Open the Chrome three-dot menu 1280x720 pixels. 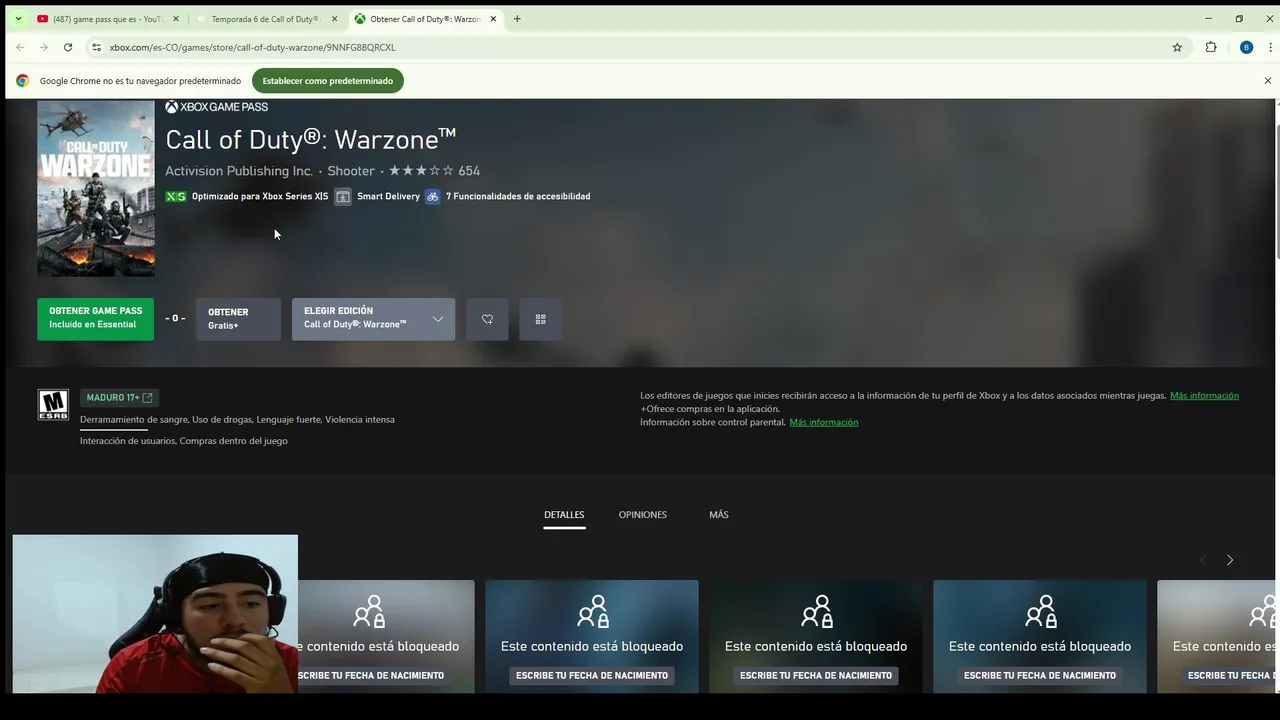tap(1270, 47)
